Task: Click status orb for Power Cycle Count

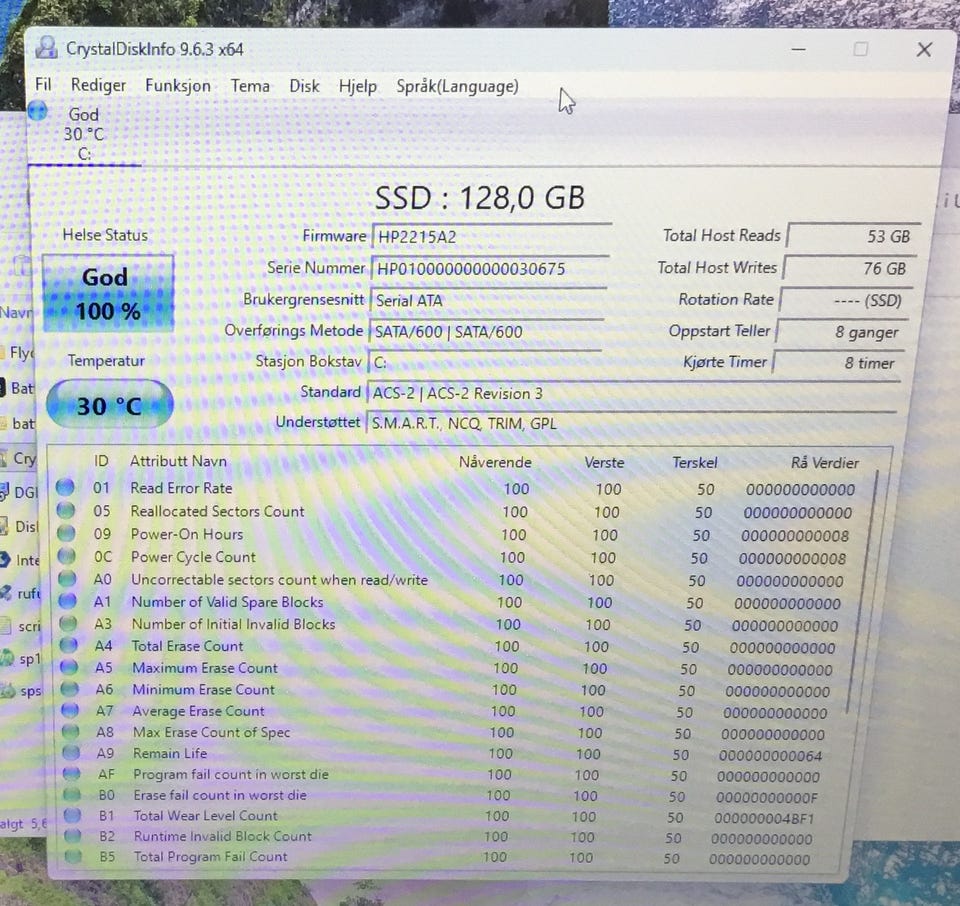Action: tap(67, 556)
